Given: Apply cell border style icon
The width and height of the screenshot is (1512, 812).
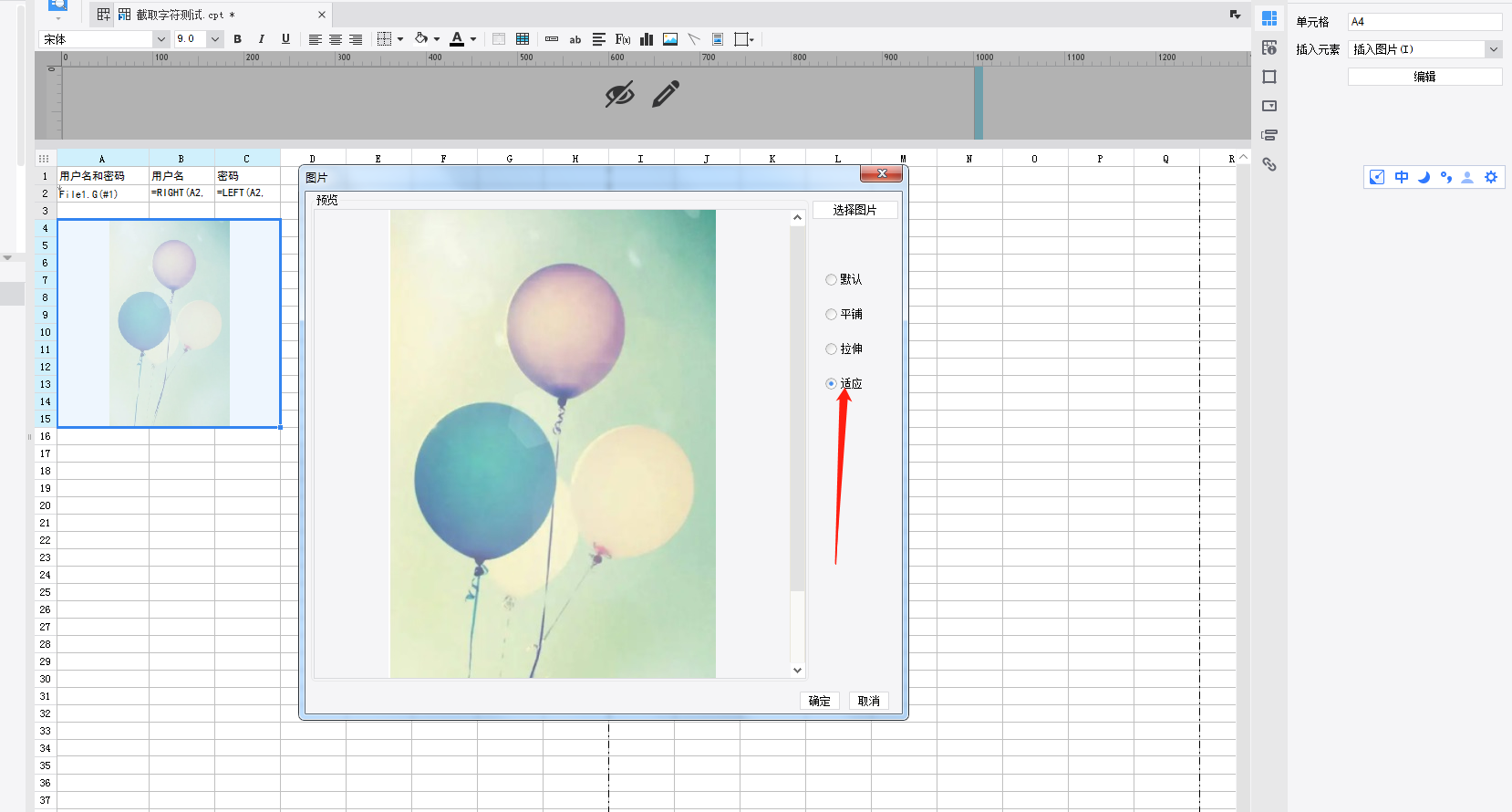Looking at the screenshot, I should [x=385, y=39].
